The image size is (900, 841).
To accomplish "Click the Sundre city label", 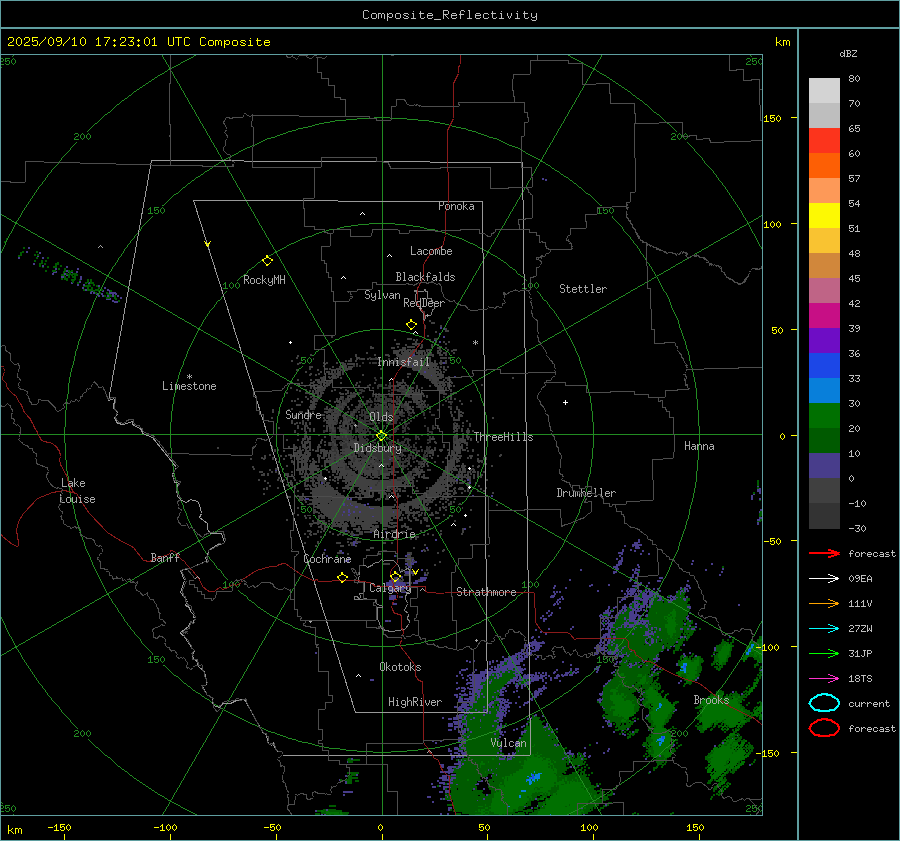I will coord(304,414).
